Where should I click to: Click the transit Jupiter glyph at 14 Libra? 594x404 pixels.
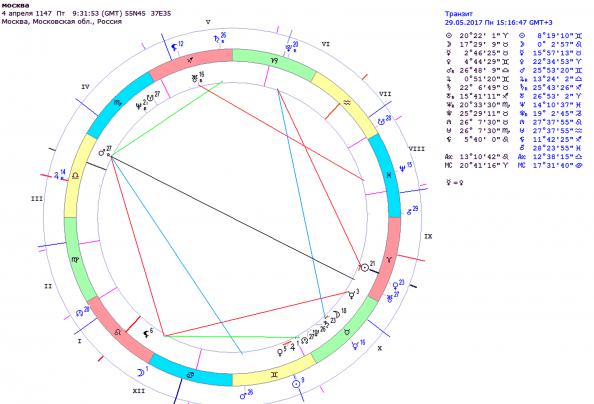point(57,175)
